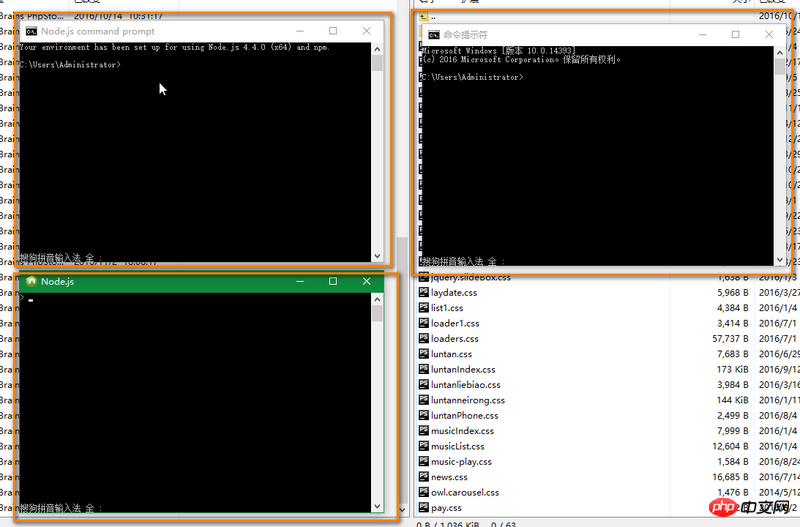Select the laydate.css file icon

click(x=423, y=292)
